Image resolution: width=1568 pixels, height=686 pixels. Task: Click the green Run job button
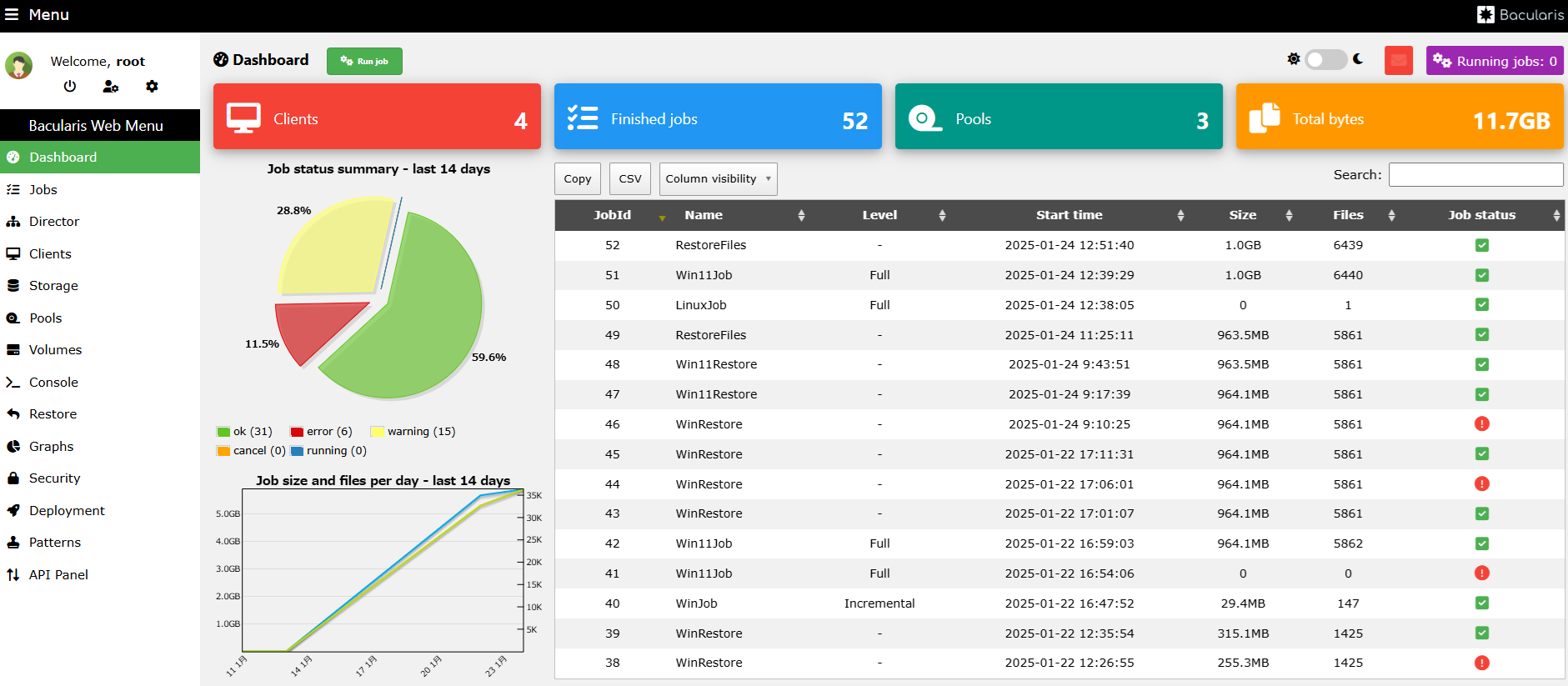pos(364,61)
